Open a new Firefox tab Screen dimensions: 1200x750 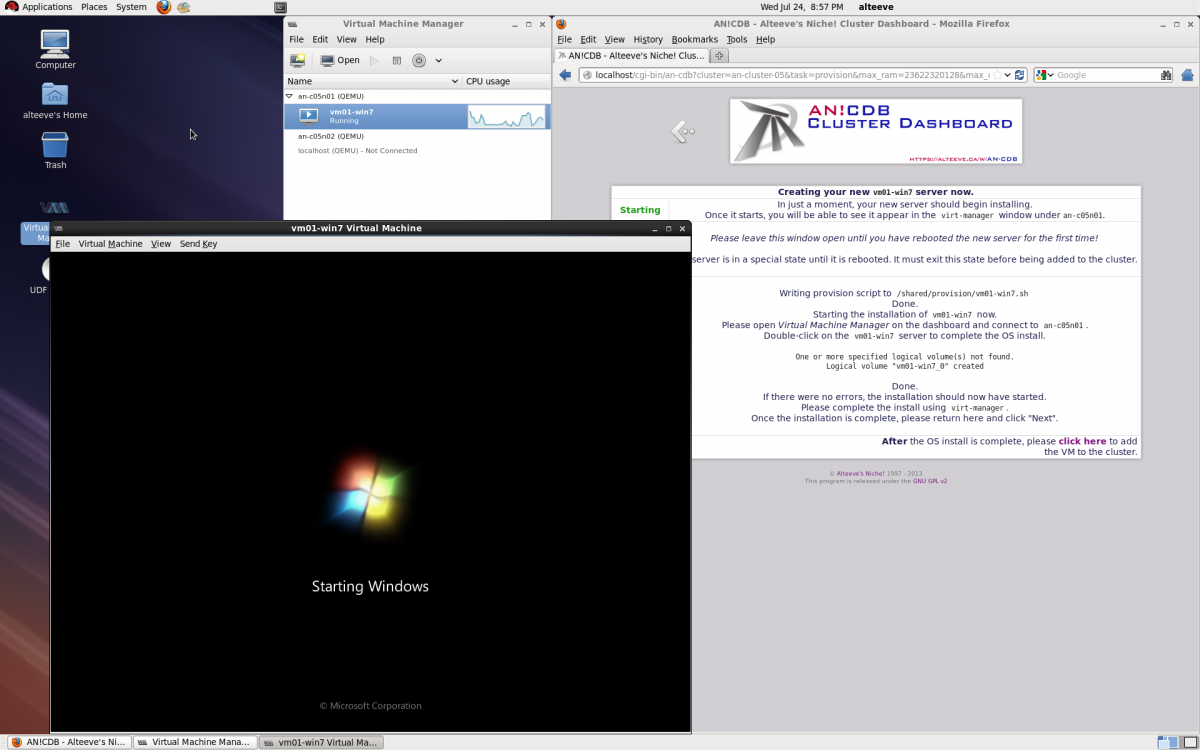tap(718, 55)
